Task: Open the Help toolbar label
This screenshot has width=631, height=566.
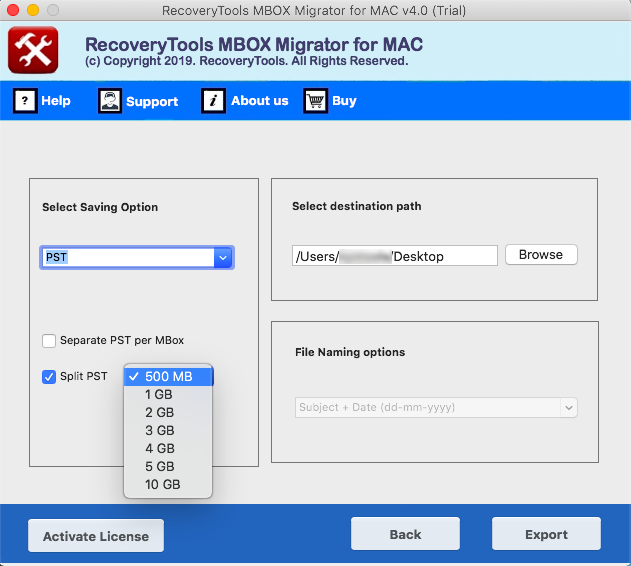Action: click(x=56, y=101)
